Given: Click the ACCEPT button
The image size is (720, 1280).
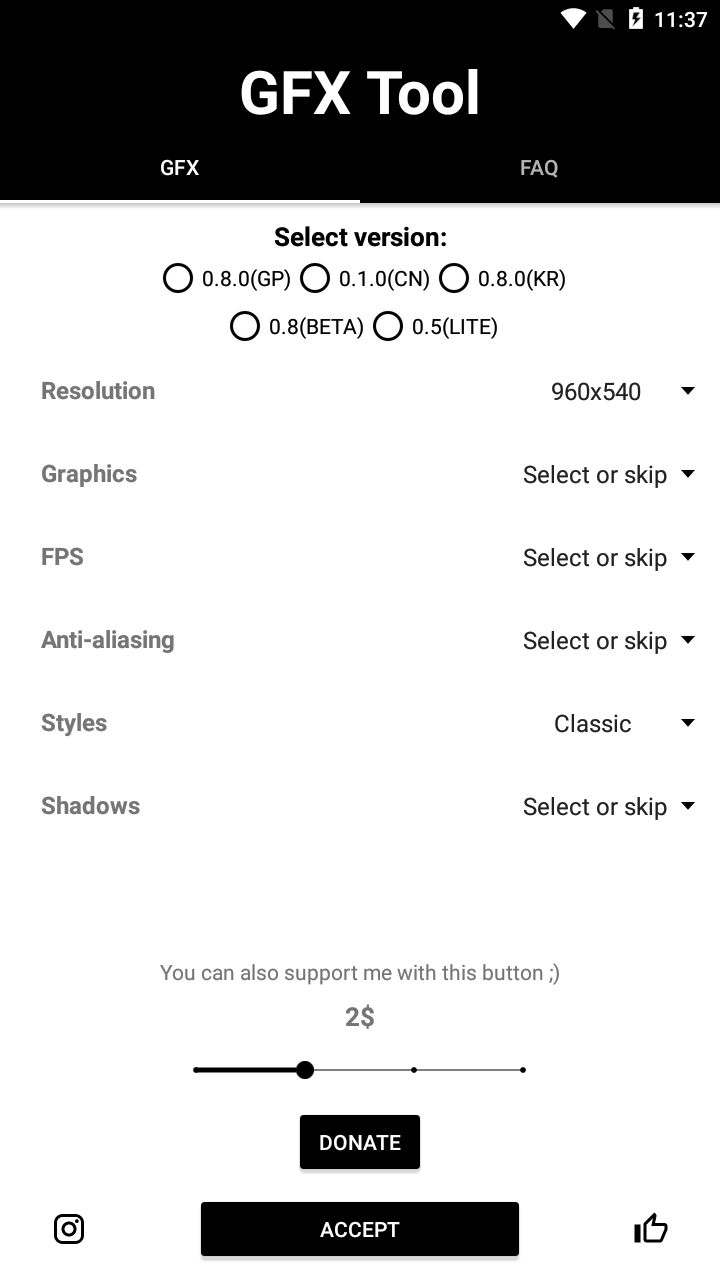Looking at the screenshot, I should [360, 1229].
